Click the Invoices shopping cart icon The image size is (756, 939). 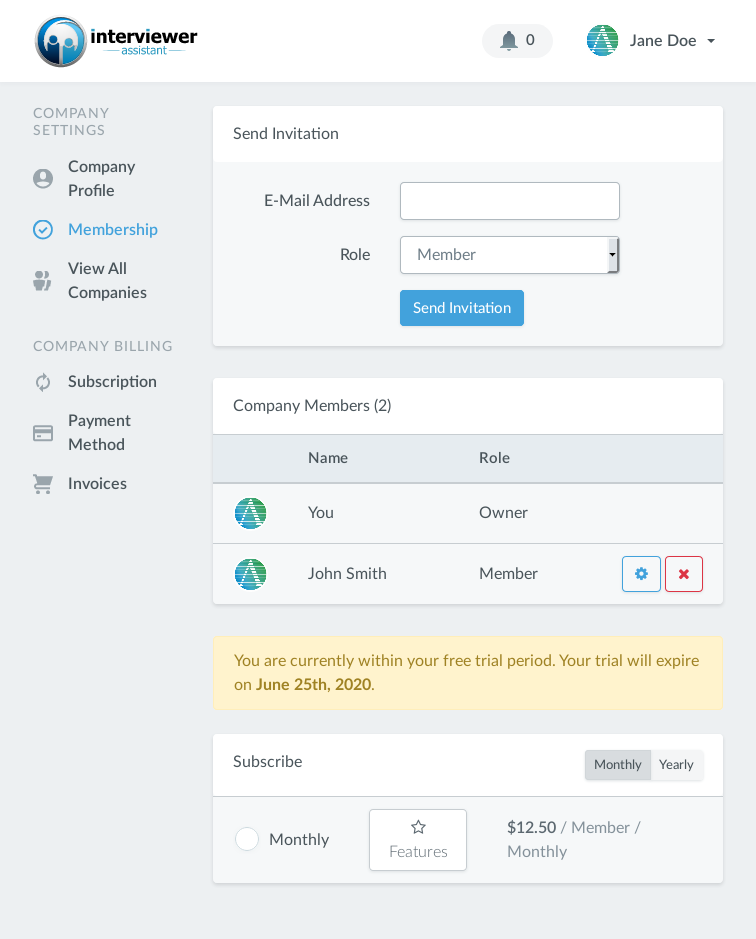pyautogui.click(x=43, y=484)
